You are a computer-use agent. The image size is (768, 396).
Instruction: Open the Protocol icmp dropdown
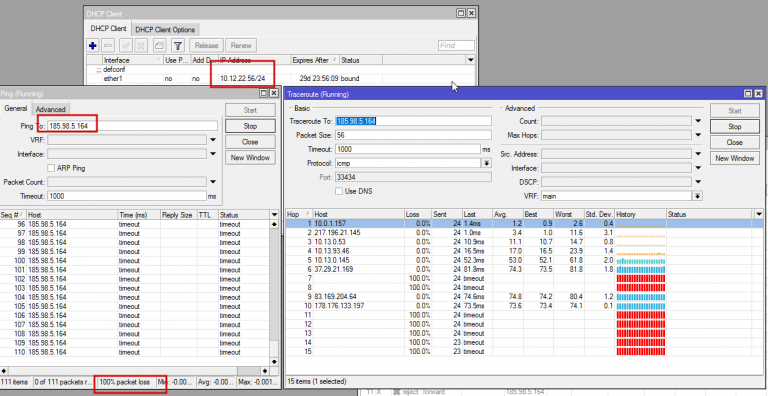(487, 163)
